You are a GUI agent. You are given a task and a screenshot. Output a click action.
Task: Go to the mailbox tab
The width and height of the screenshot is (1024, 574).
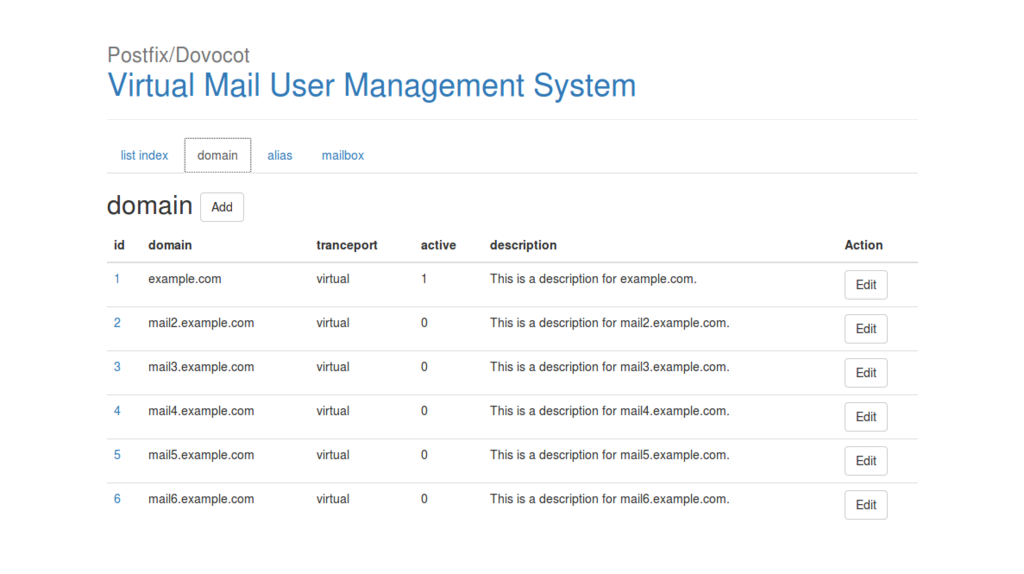point(343,156)
